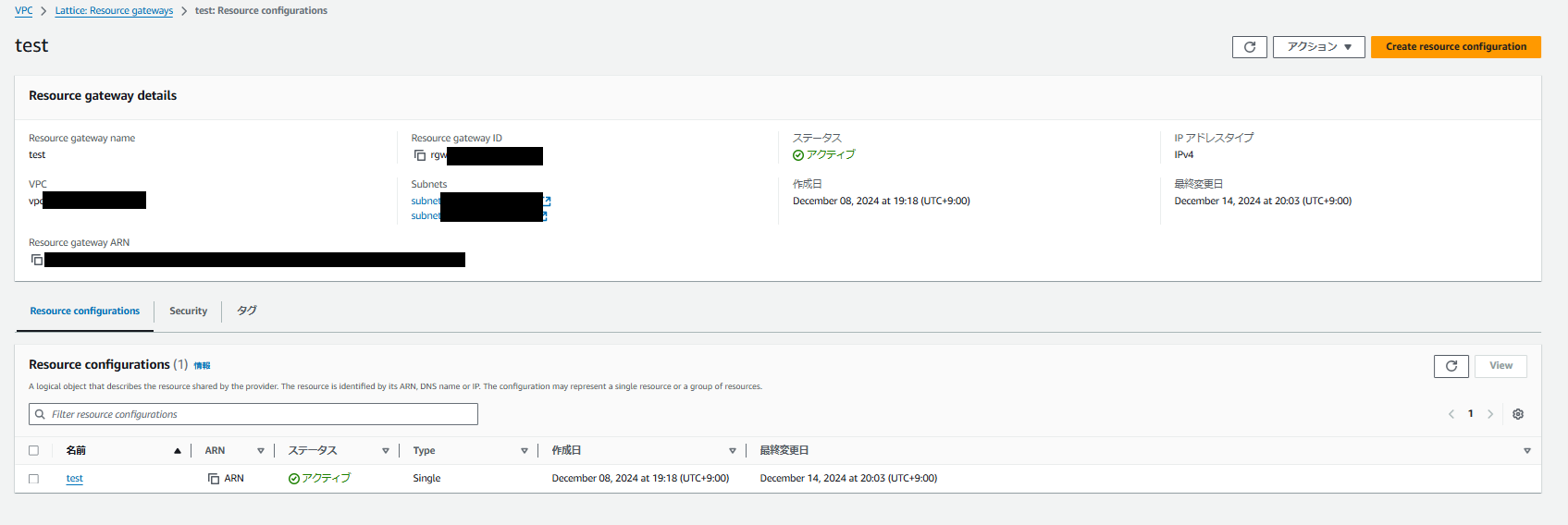Viewport: 1568px width, 525px height.
Task: Open the test resource configuration link
Action: coord(74,479)
